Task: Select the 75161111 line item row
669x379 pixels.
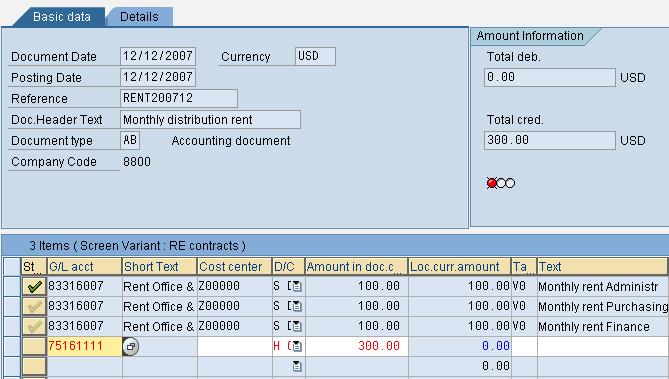Action: pos(12,346)
